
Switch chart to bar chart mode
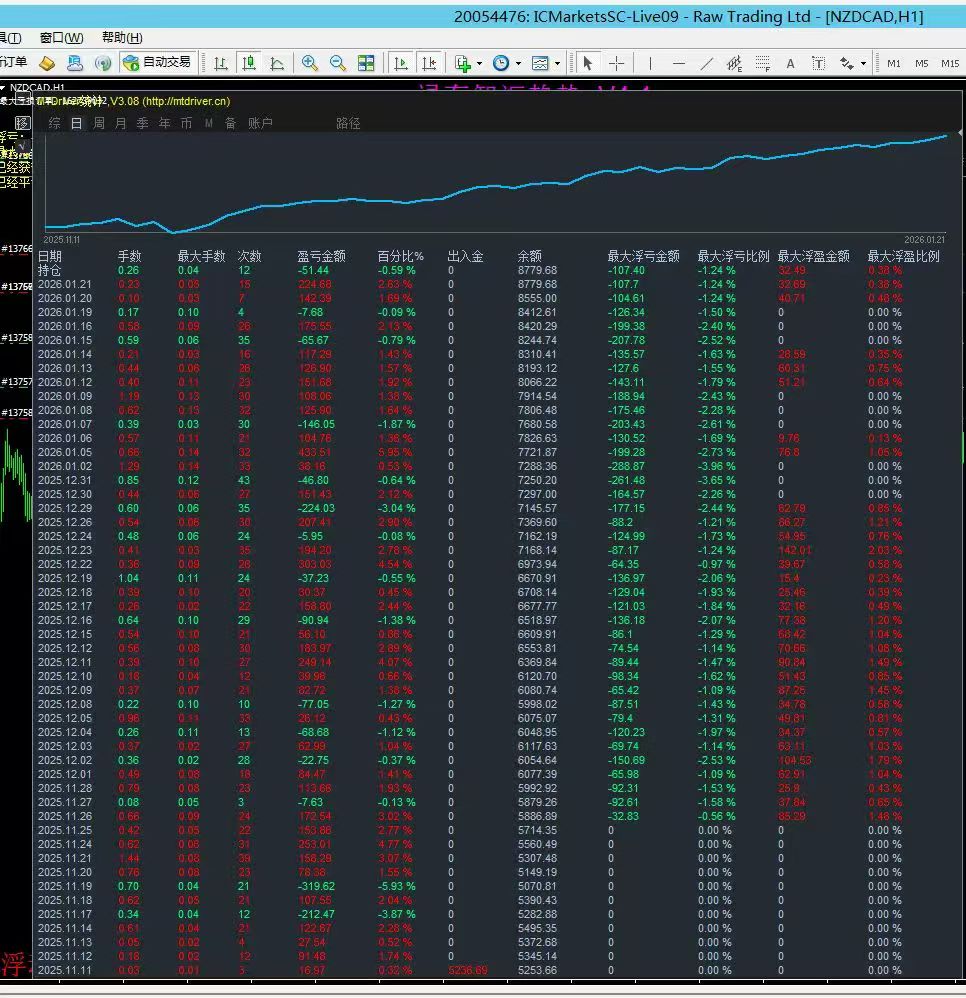(221, 63)
